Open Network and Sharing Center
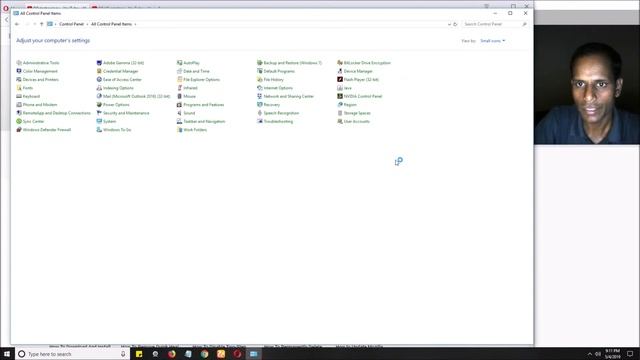The width and height of the screenshot is (640, 360). tap(286, 96)
